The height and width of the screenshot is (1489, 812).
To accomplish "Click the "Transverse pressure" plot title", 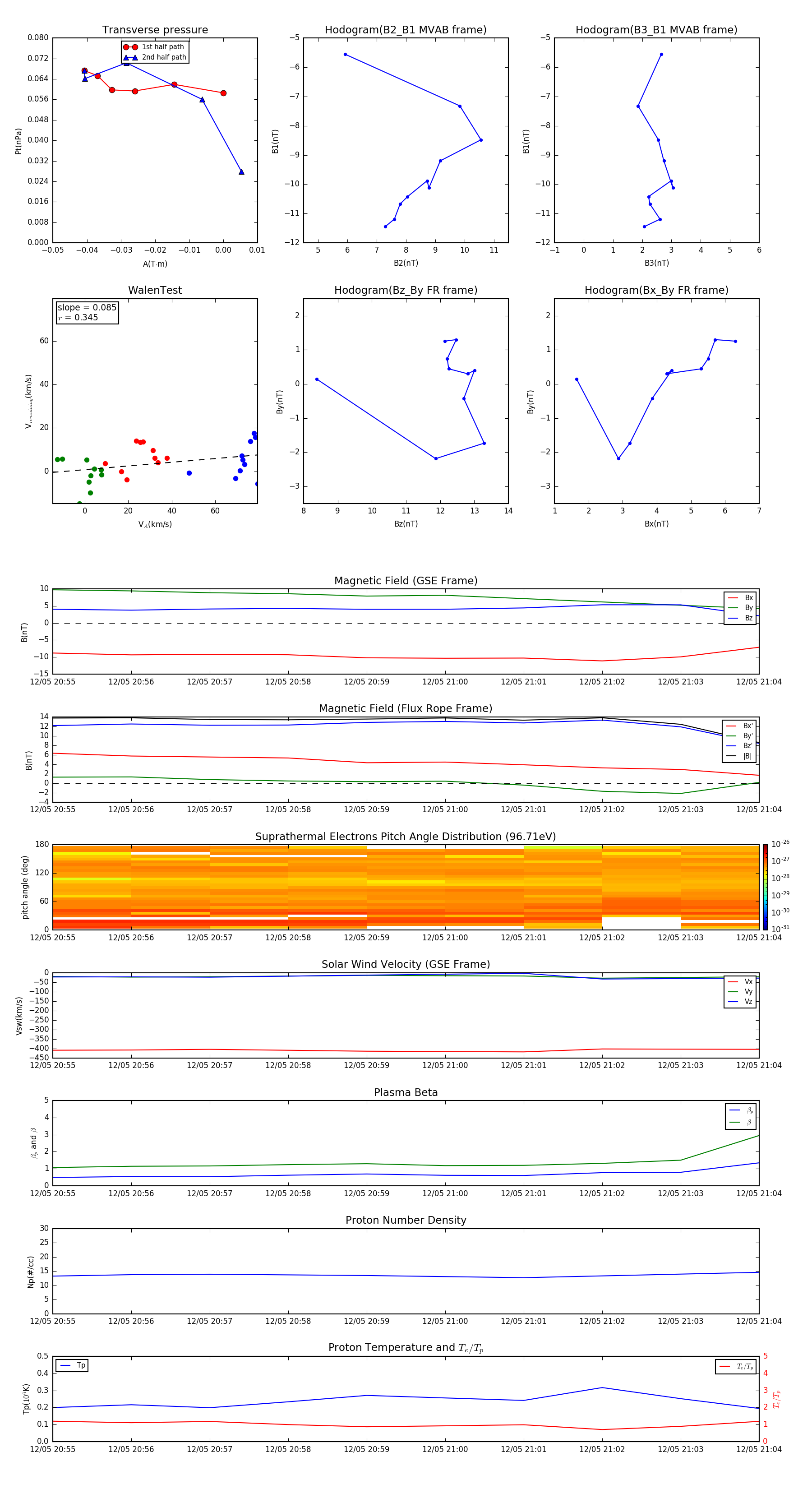I will pyautogui.click(x=155, y=30).
